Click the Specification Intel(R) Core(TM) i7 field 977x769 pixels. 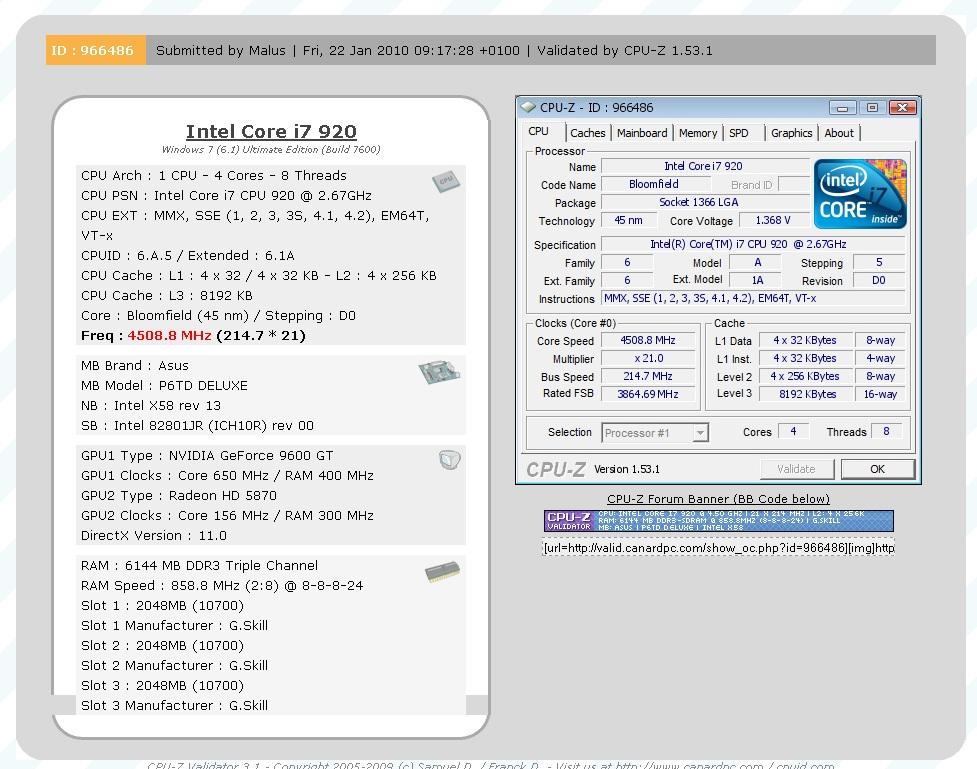(x=753, y=244)
